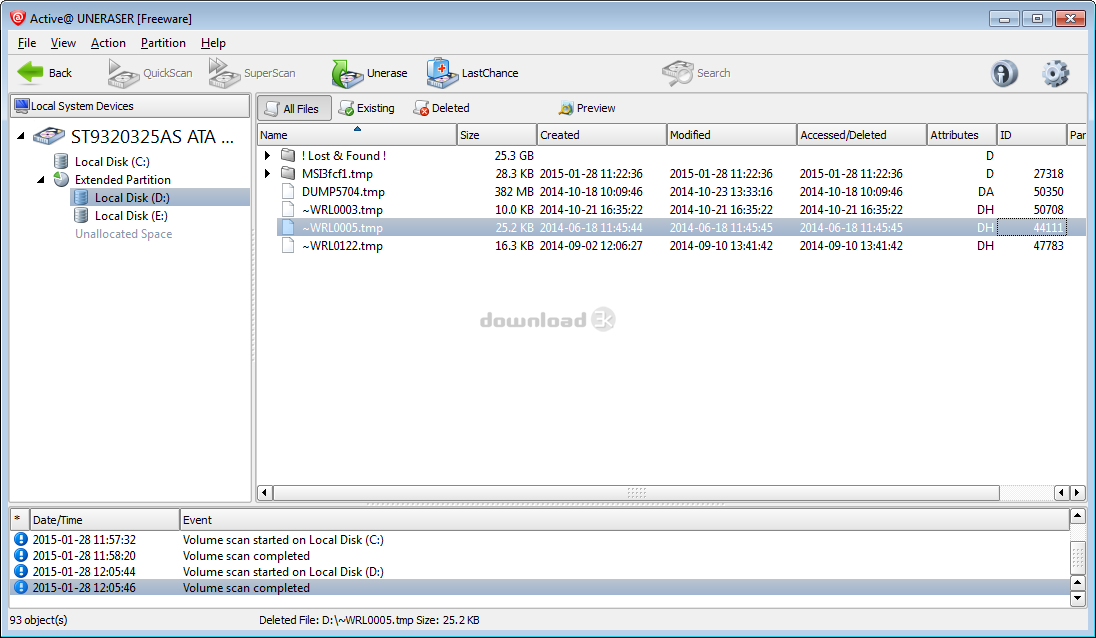Sort by ID column header
The width and height of the screenshot is (1096, 638).
[x=1032, y=135]
